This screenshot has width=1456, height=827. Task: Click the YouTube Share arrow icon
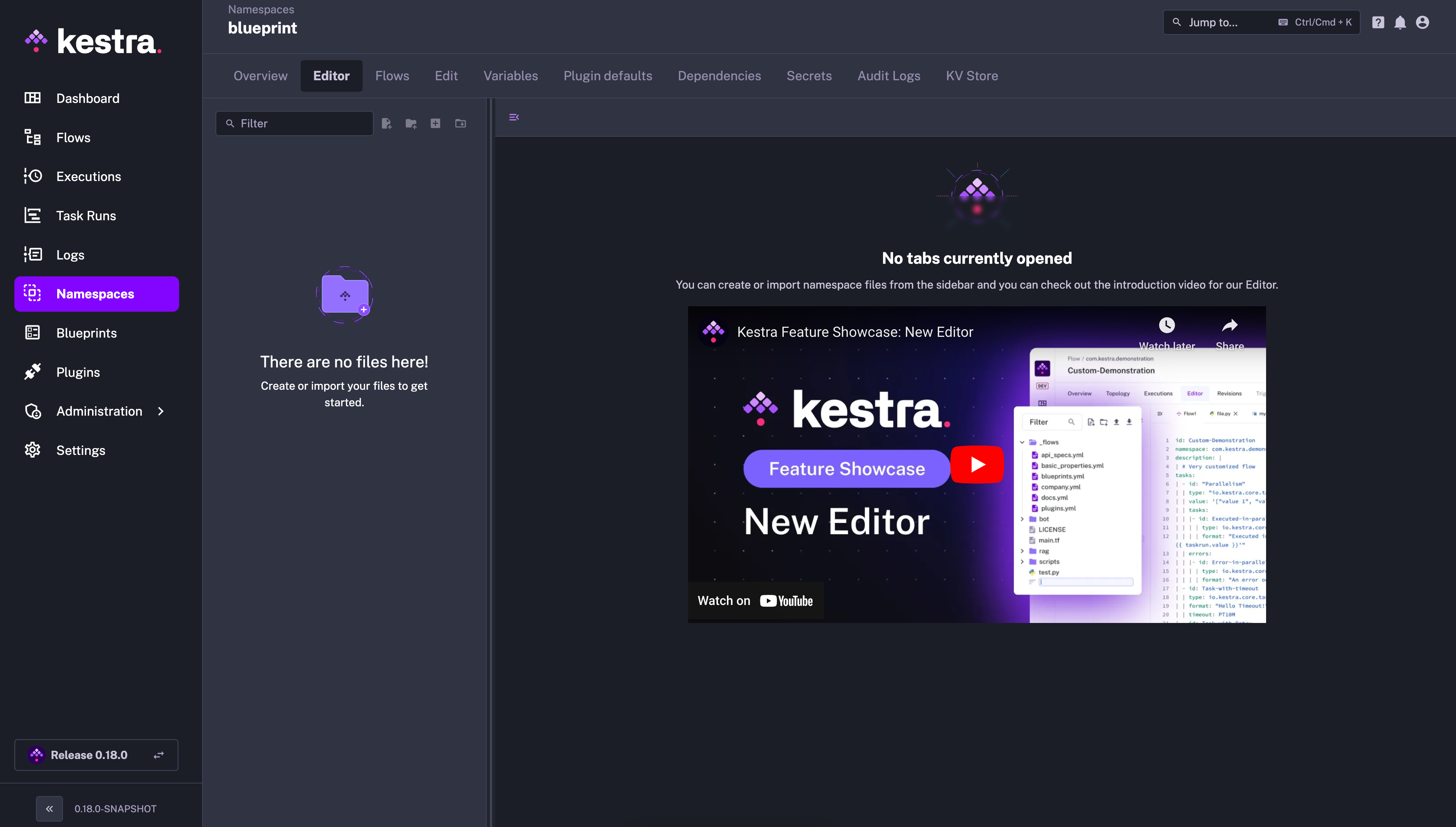coord(1229,325)
